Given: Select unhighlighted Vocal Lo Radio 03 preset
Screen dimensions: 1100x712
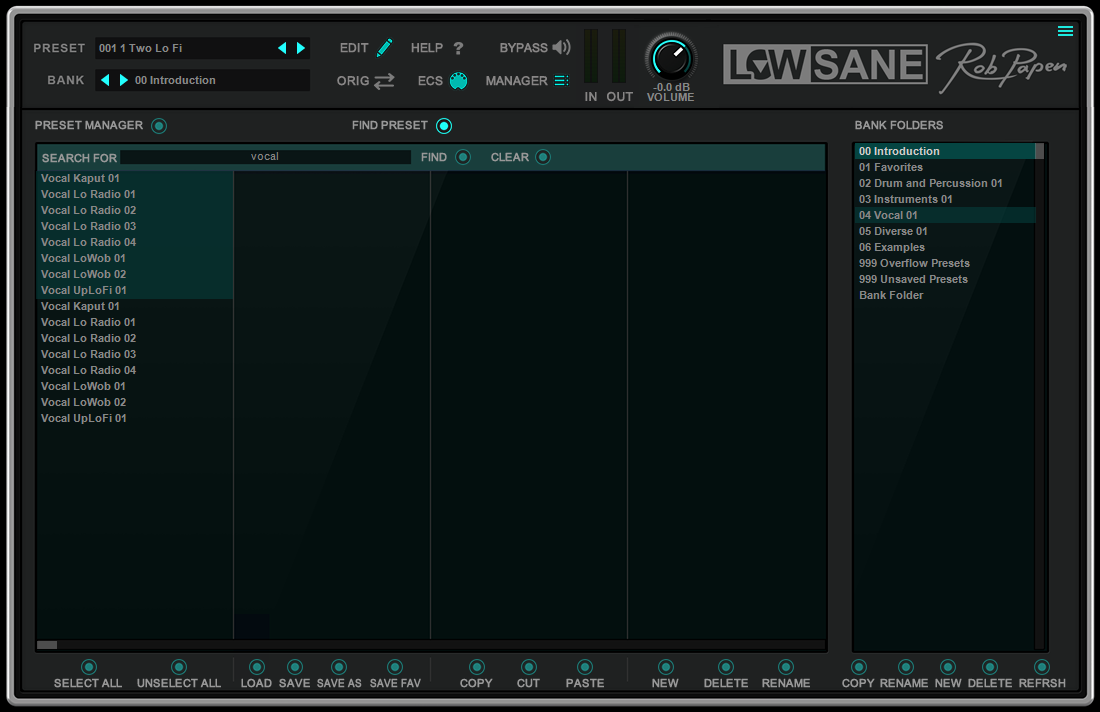Looking at the screenshot, I should tap(135, 354).
